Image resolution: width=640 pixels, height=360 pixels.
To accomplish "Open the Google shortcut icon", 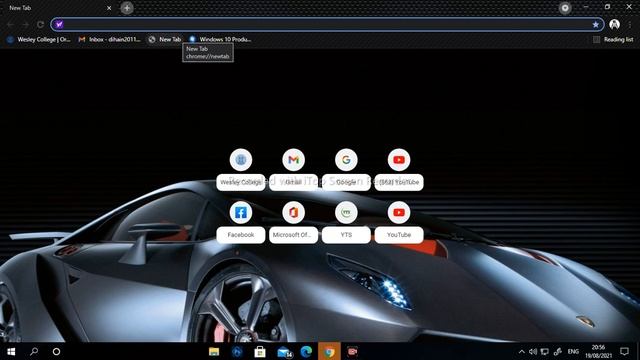I will [x=346, y=160].
